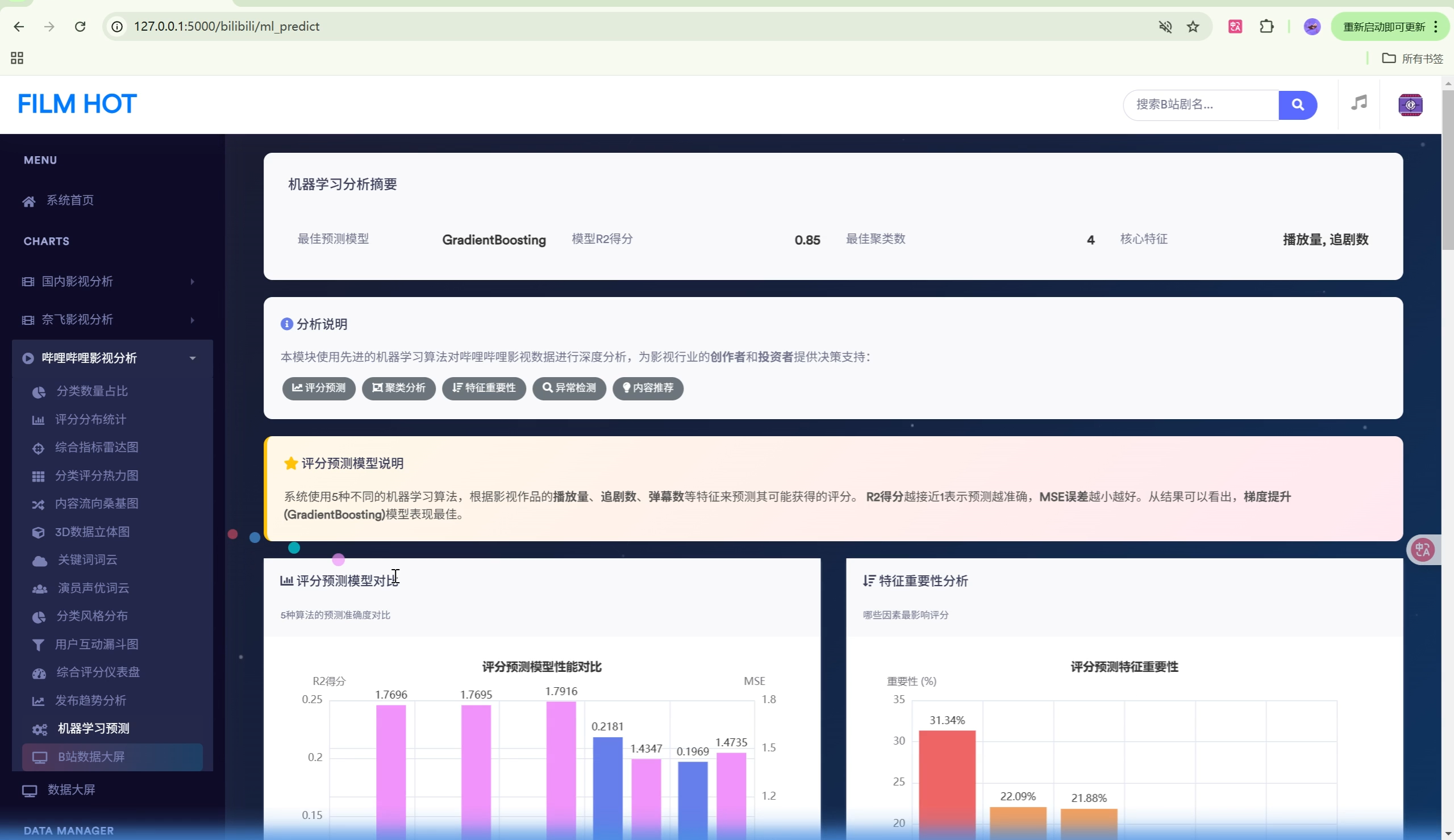Click the music note icon in header

(x=1359, y=103)
